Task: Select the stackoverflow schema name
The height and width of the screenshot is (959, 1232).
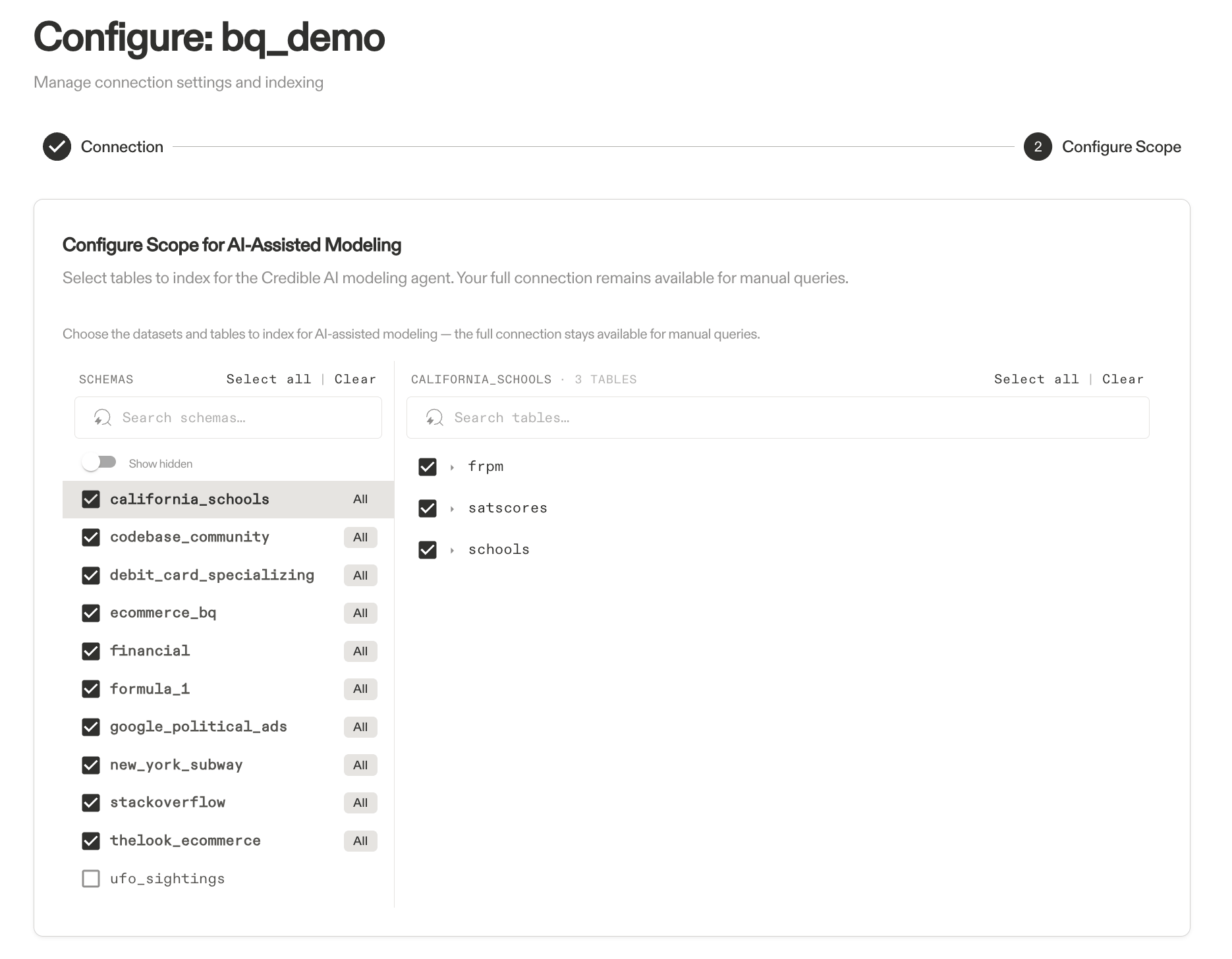Action: [x=167, y=803]
